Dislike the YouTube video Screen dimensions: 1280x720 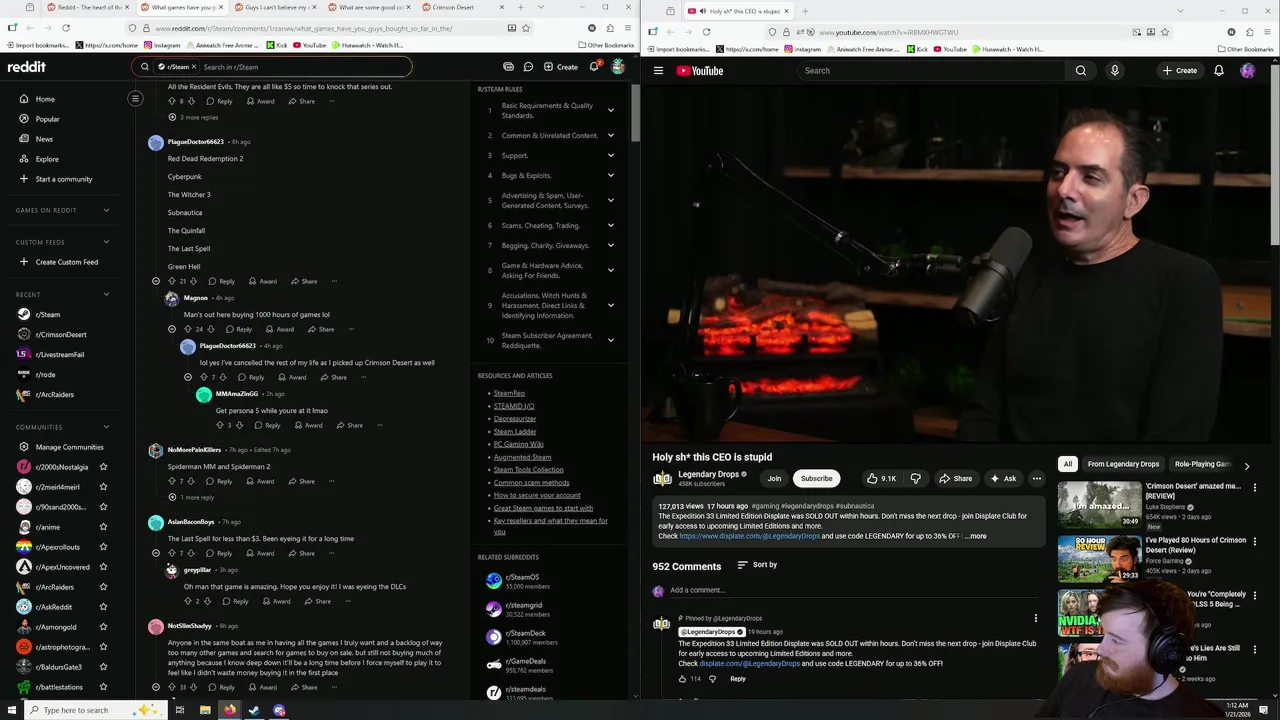click(x=915, y=478)
